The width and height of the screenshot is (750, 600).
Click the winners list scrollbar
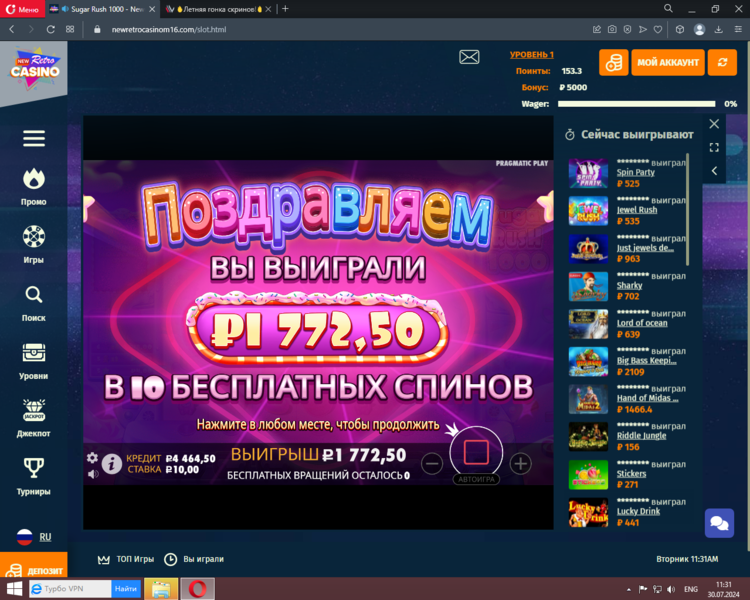(x=687, y=210)
